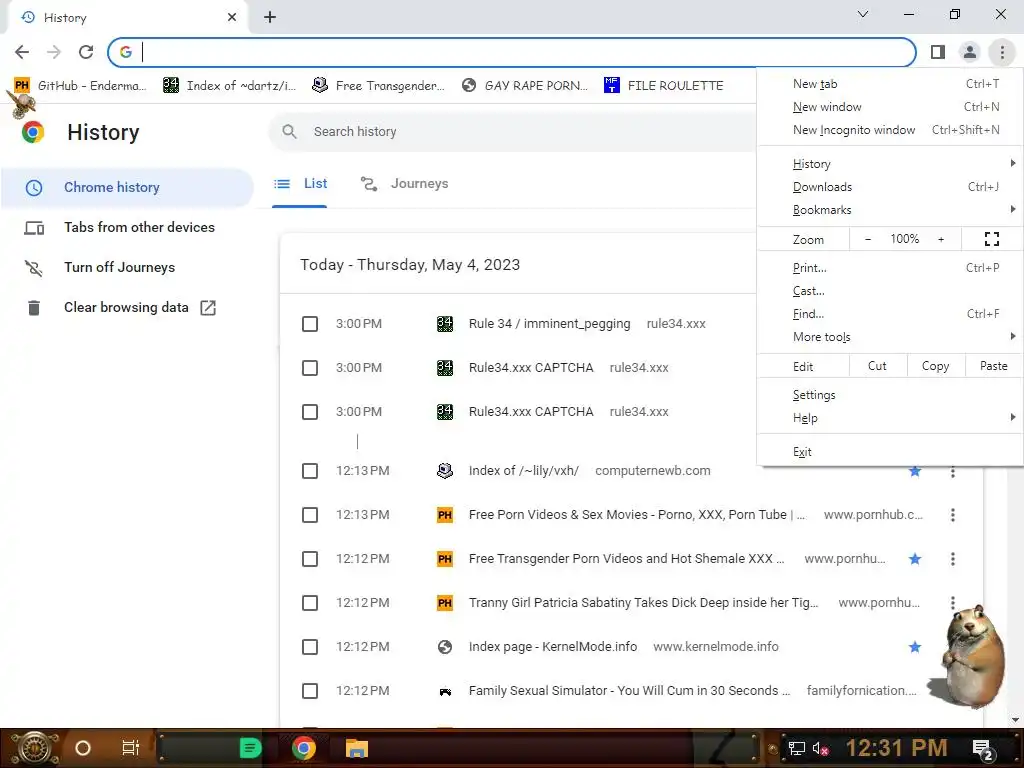Expand the History submenu in Chrome menu
Viewport: 1024px width, 768px height.
pyautogui.click(x=889, y=164)
